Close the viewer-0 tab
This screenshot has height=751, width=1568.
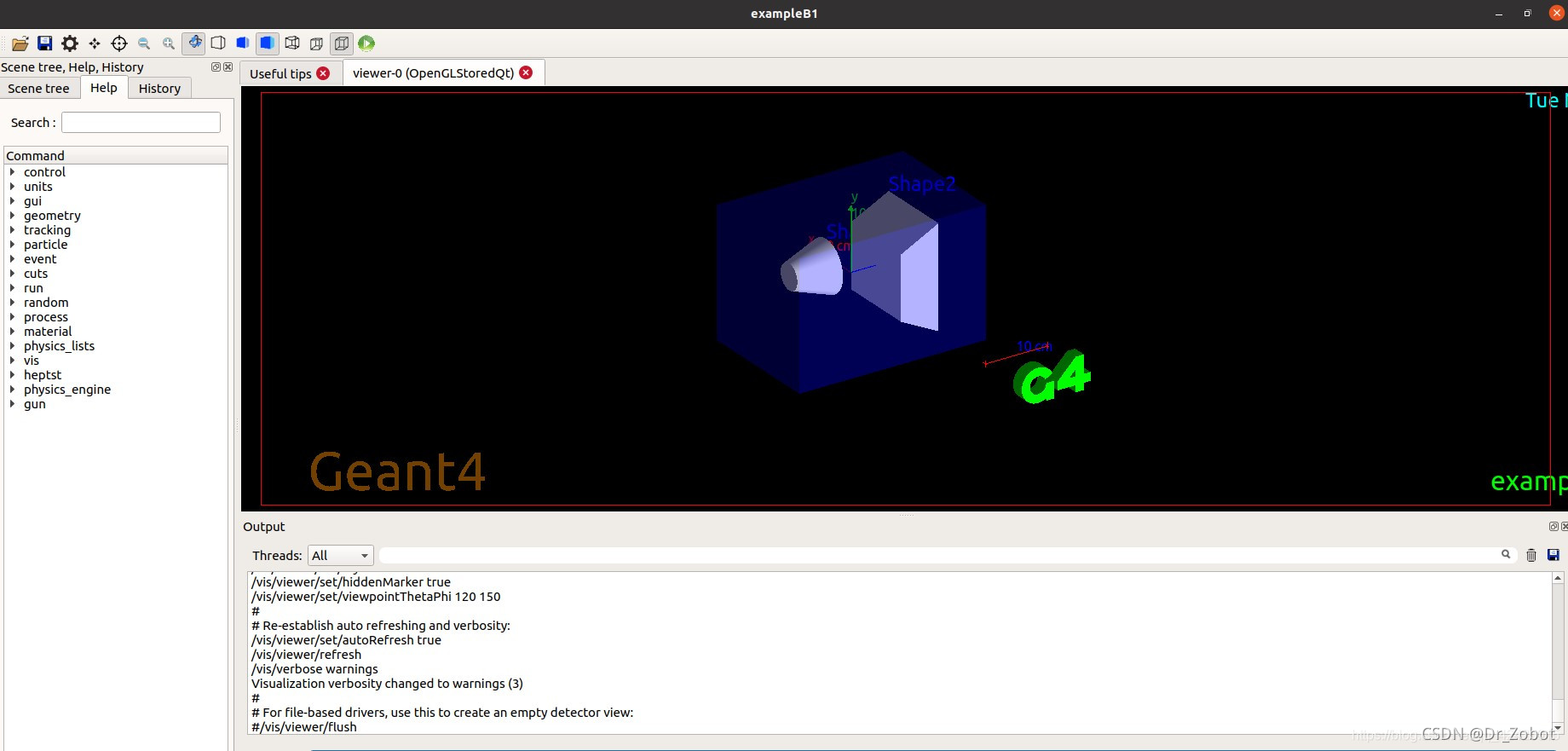(x=526, y=72)
